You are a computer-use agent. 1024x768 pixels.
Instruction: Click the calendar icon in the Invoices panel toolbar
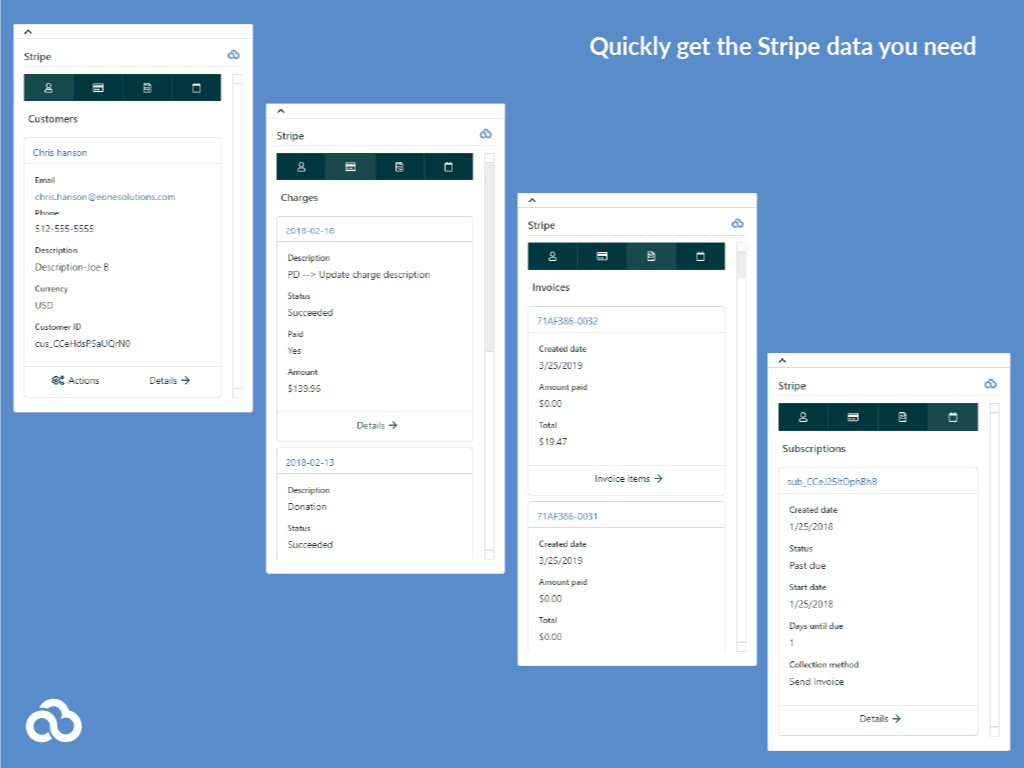pos(701,256)
